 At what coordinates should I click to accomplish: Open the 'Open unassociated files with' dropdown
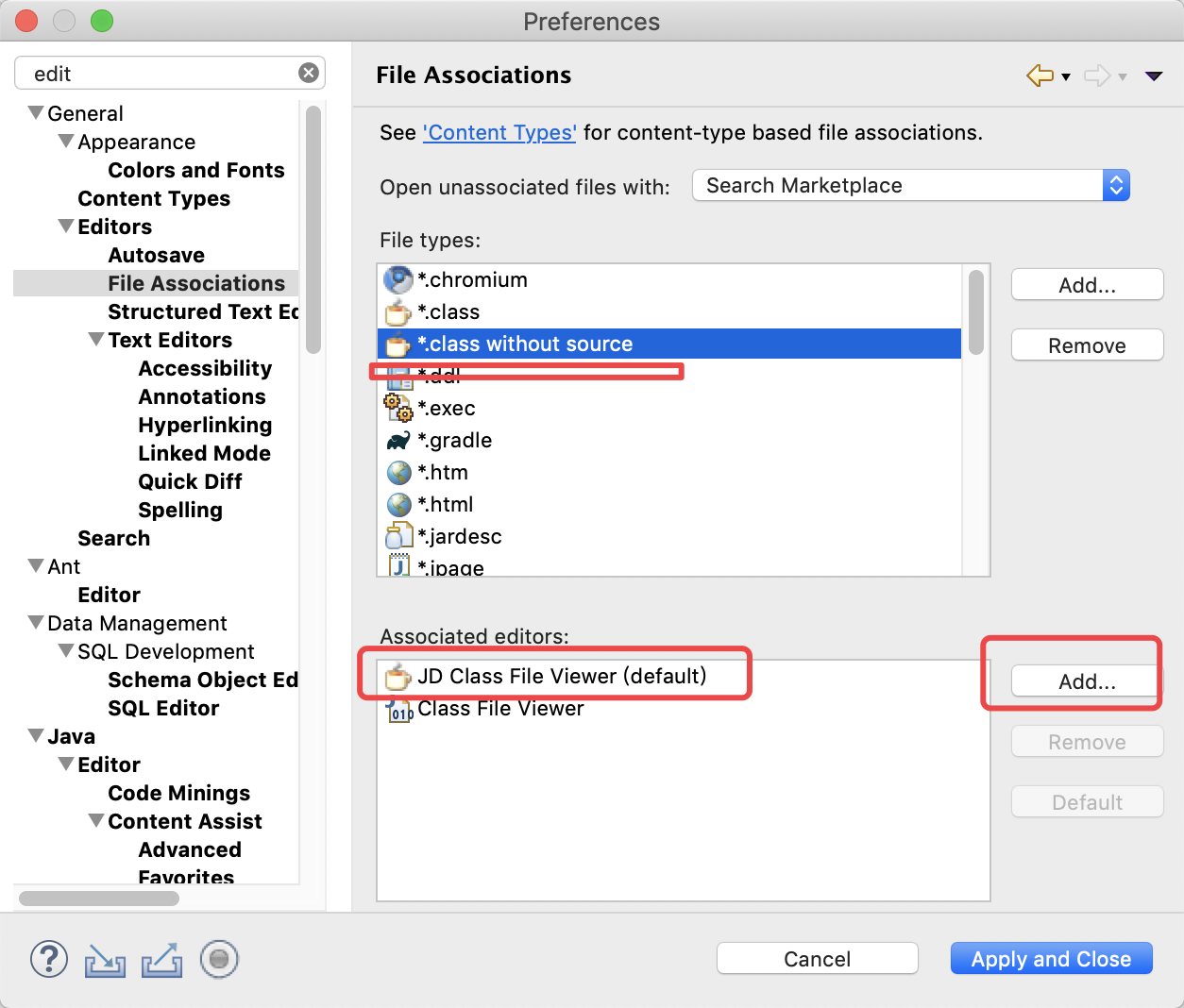[x=1116, y=185]
